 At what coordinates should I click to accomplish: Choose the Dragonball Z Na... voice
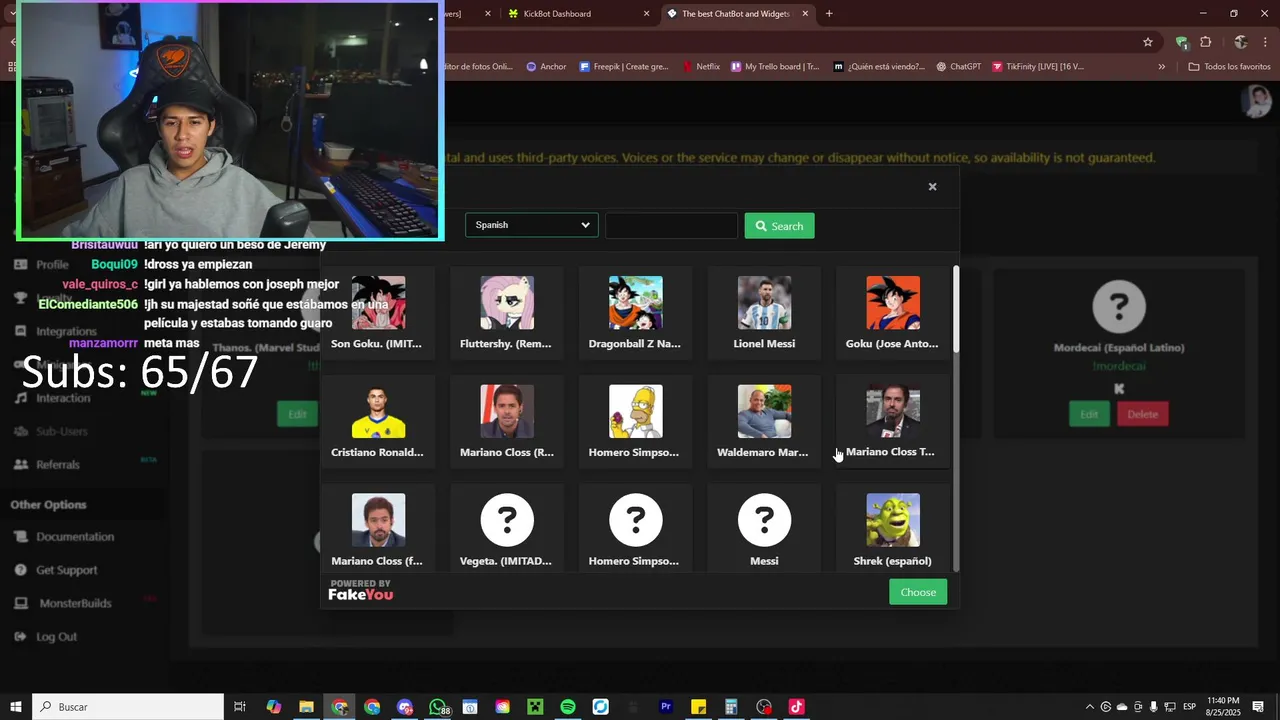point(635,313)
